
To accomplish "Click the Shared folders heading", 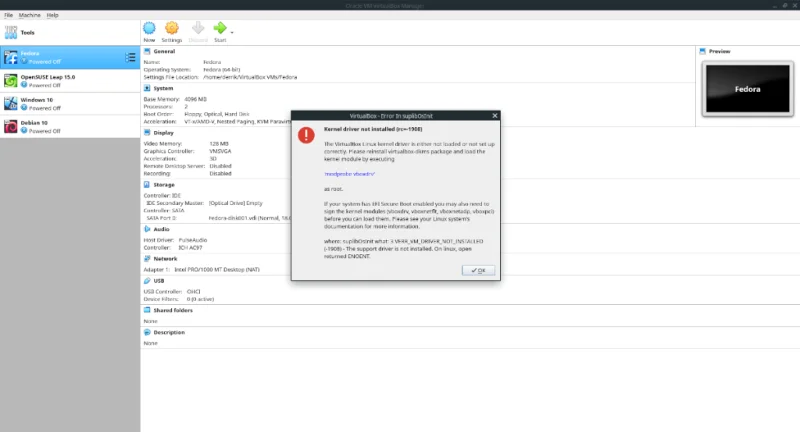I will click(x=173, y=310).
